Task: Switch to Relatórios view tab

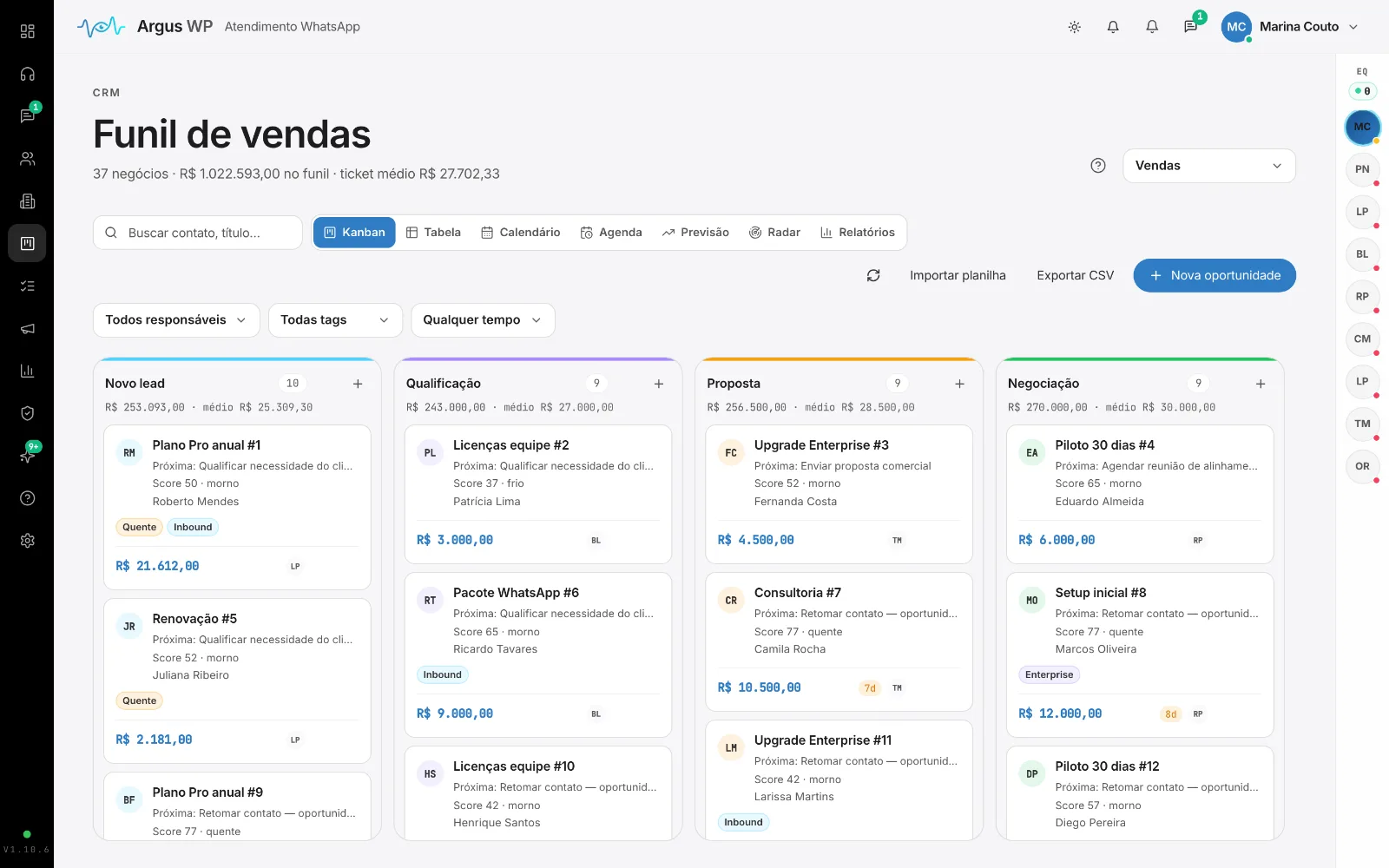Action: tap(858, 233)
